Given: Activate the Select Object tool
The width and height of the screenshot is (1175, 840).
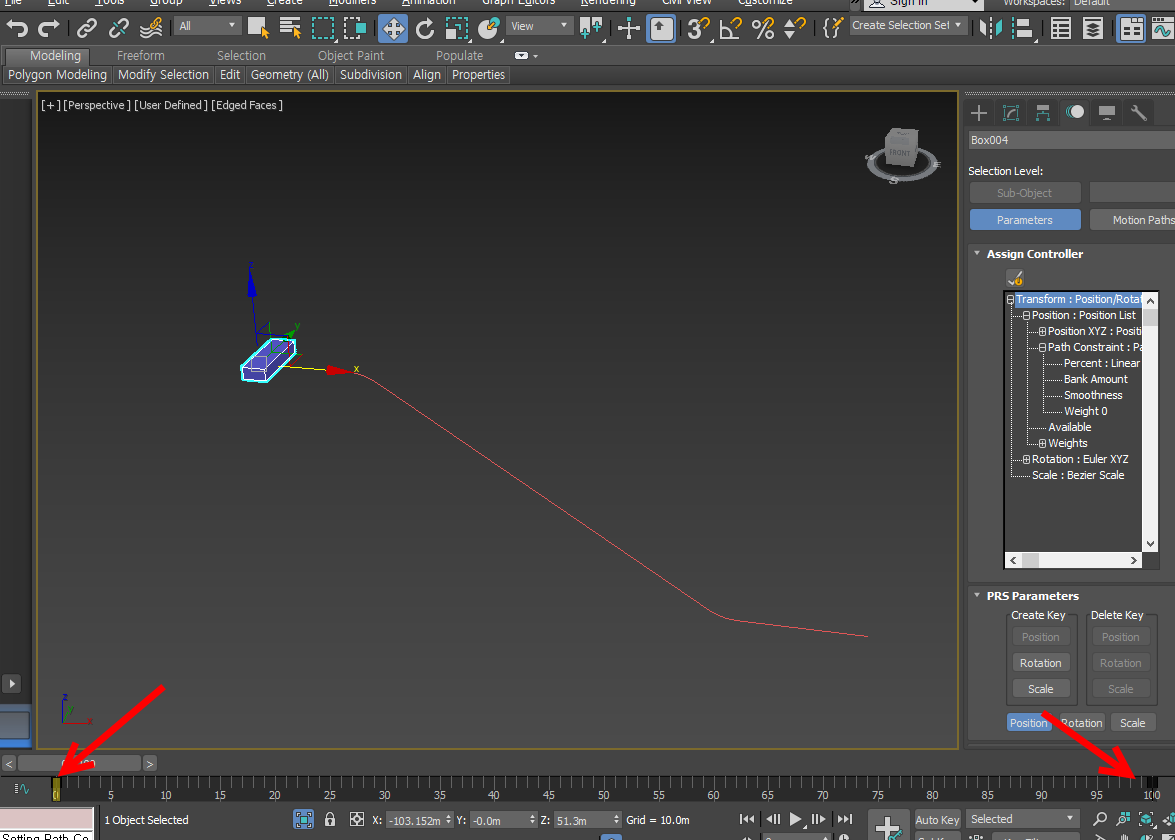Looking at the screenshot, I should (258, 28).
